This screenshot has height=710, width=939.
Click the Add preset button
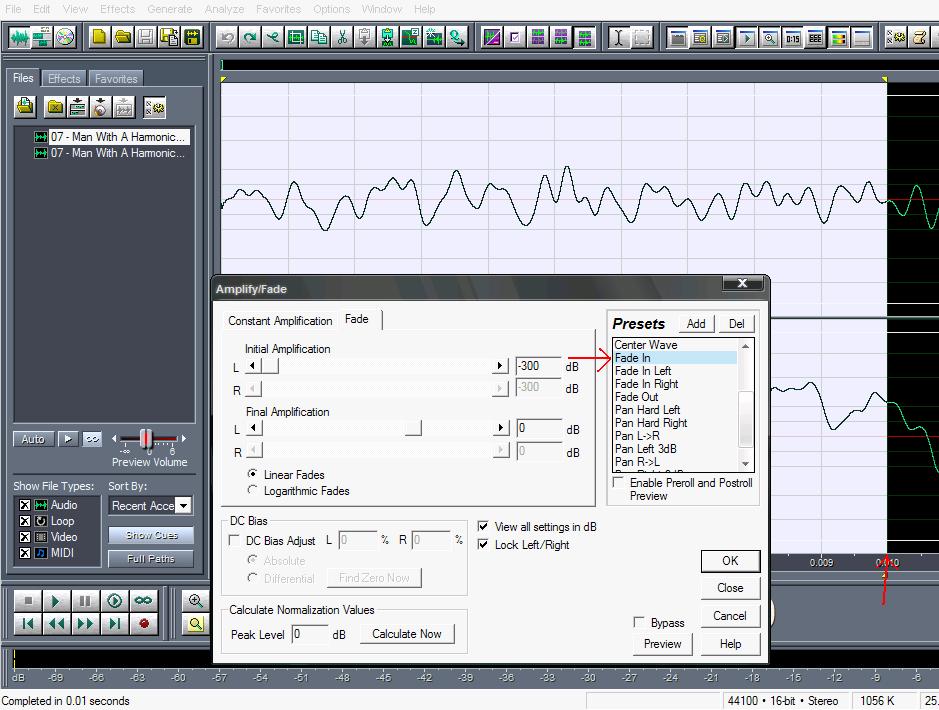(x=696, y=324)
